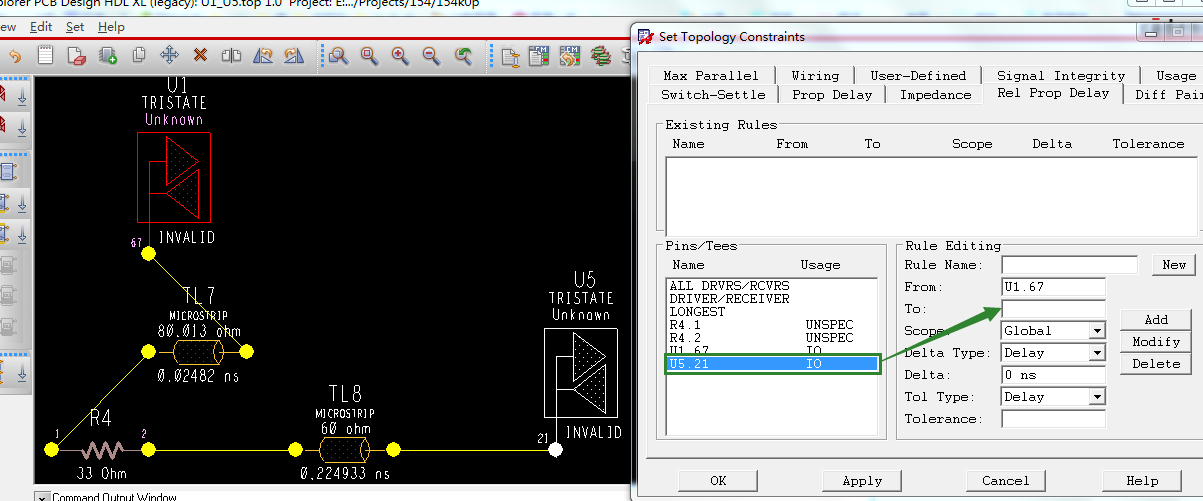This screenshot has width=1203, height=501.
Task: Click the Tolerance input field
Action: [1053, 419]
